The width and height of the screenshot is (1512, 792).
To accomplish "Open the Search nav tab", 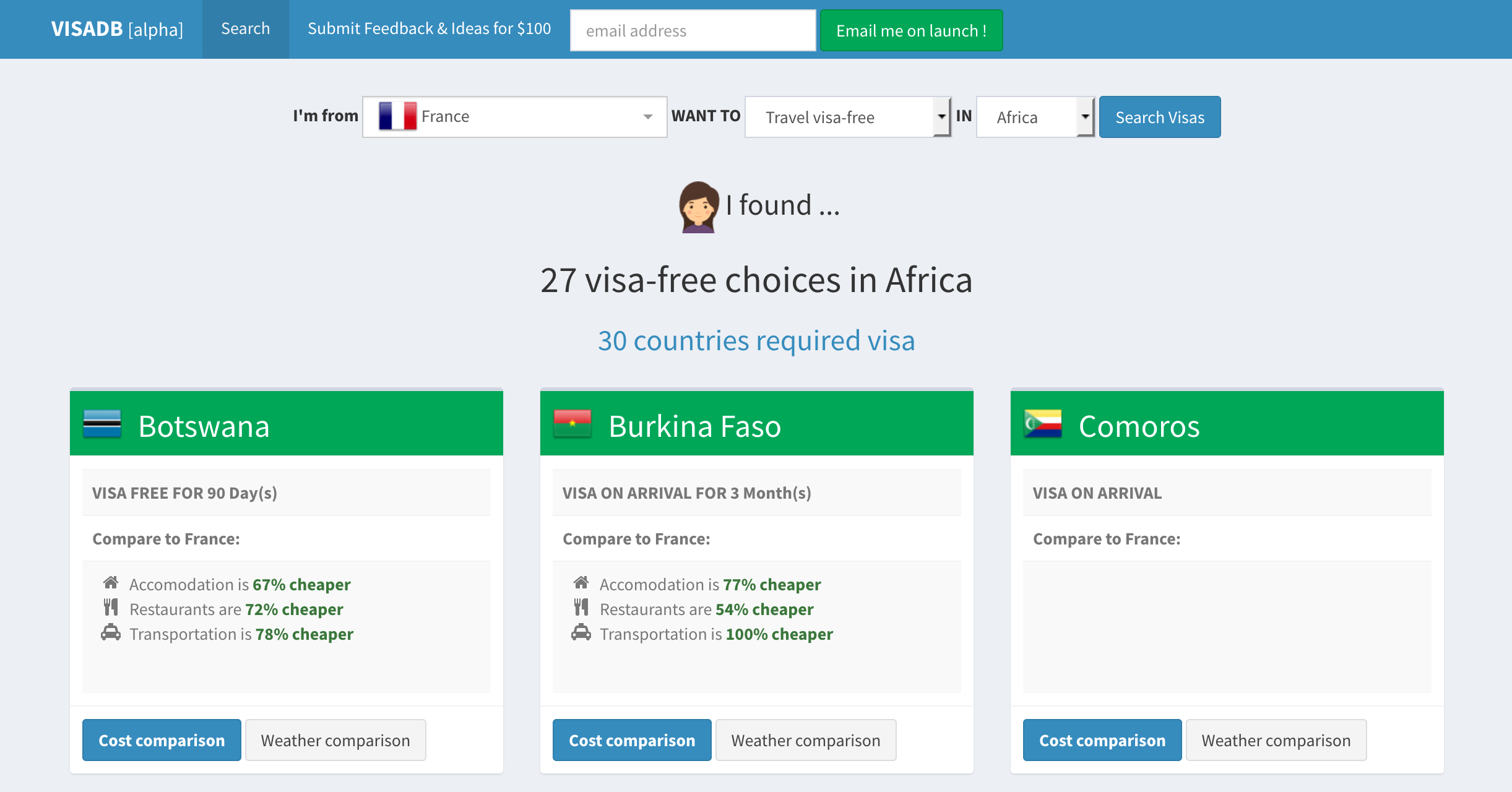I will [246, 29].
